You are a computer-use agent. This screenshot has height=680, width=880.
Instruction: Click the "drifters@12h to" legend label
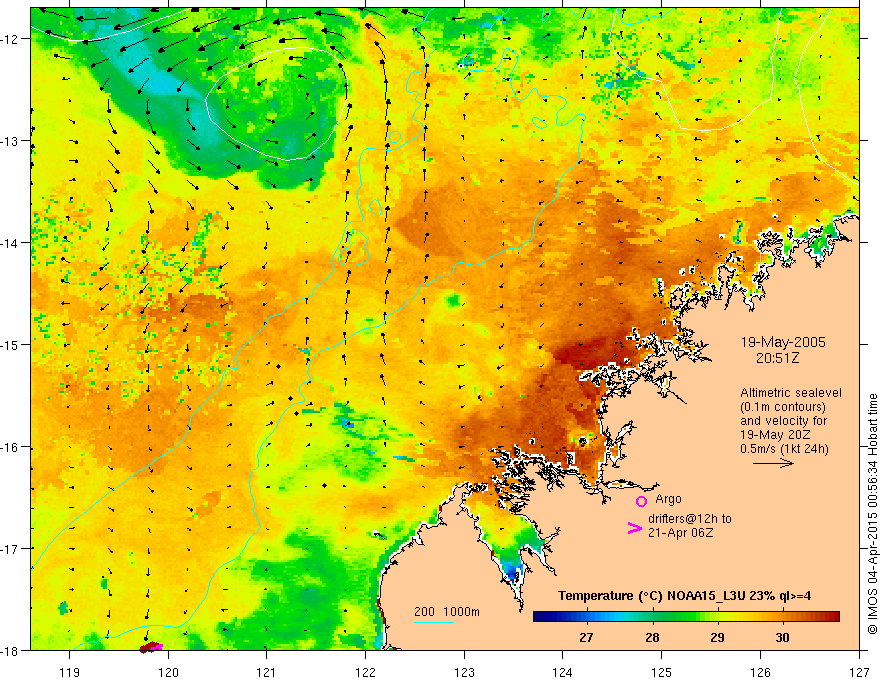[x=690, y=519]
